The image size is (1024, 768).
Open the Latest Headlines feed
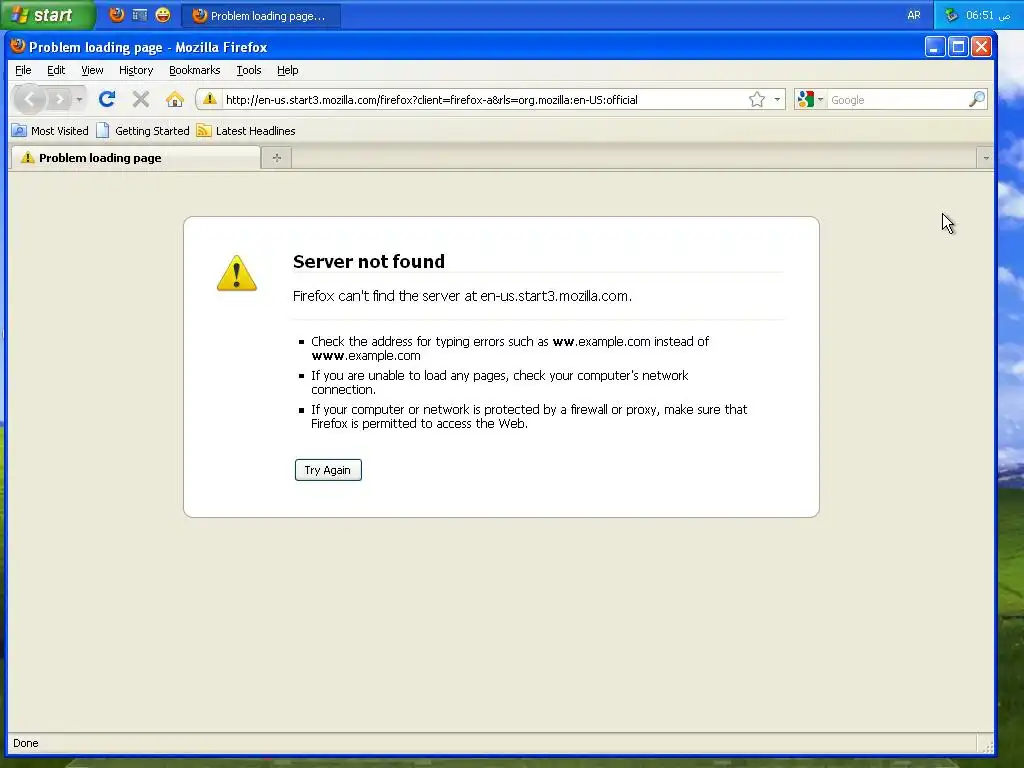click(x=246, y=131)
